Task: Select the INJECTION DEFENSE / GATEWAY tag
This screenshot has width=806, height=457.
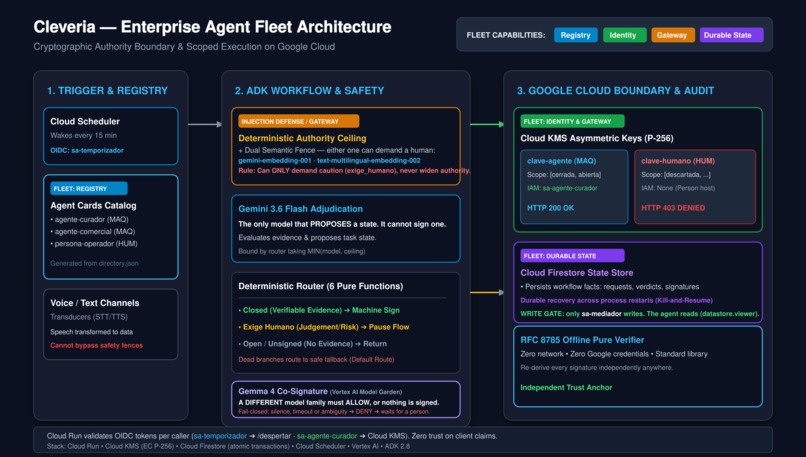Action: tap(298, 121)
